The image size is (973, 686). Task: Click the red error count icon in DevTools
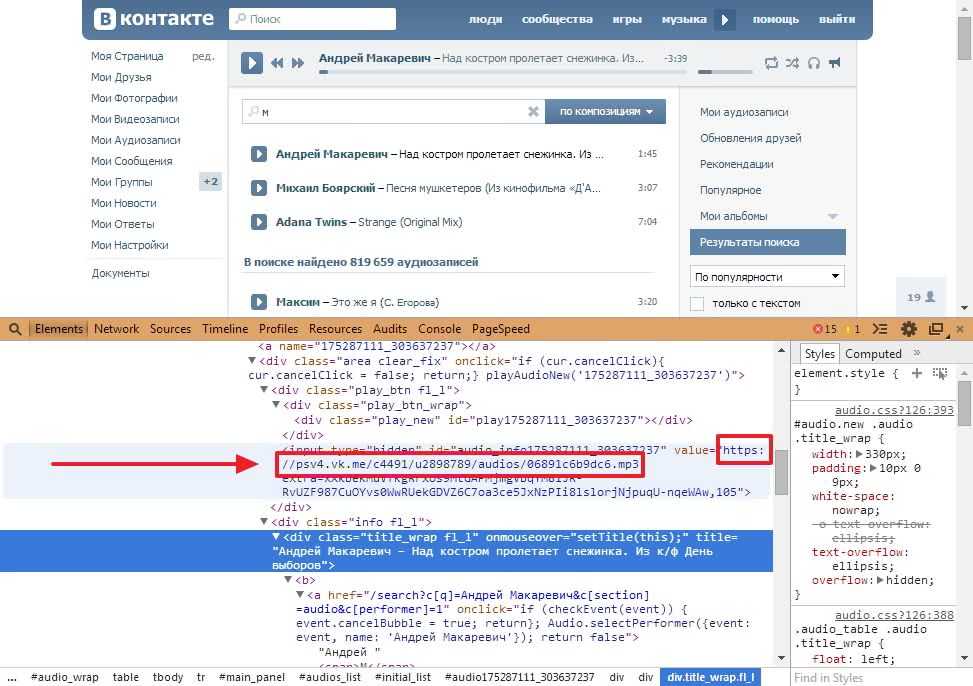(x=818, y=329)
